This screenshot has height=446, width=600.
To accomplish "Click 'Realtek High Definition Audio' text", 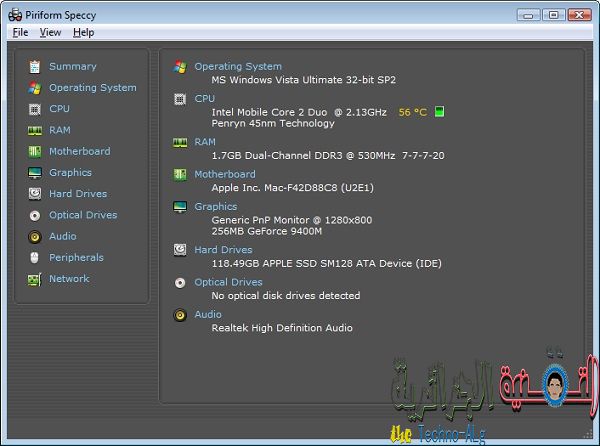I will point(282,328).
